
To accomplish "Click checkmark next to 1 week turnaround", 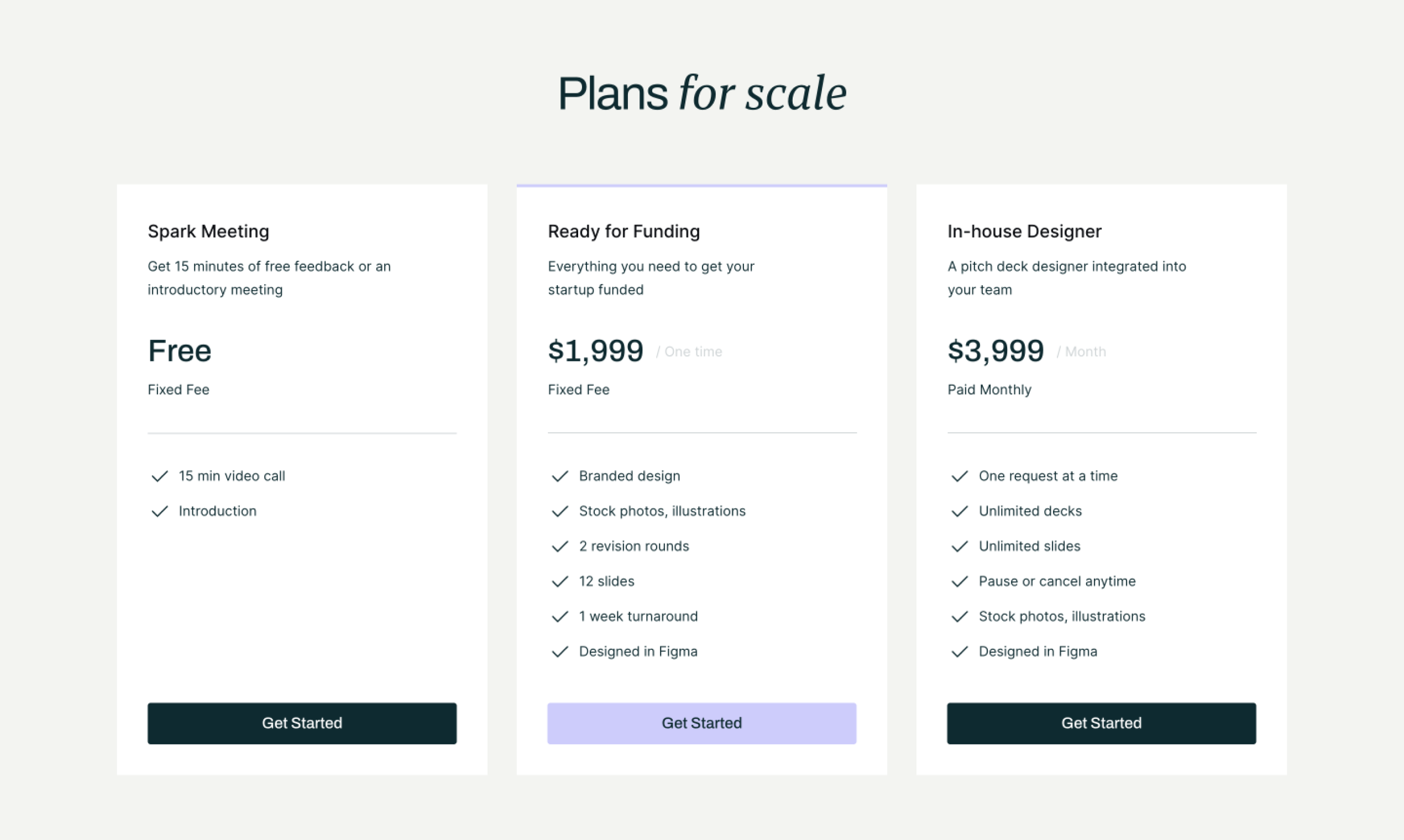I will pyautogui.click(x=559, y=616).
